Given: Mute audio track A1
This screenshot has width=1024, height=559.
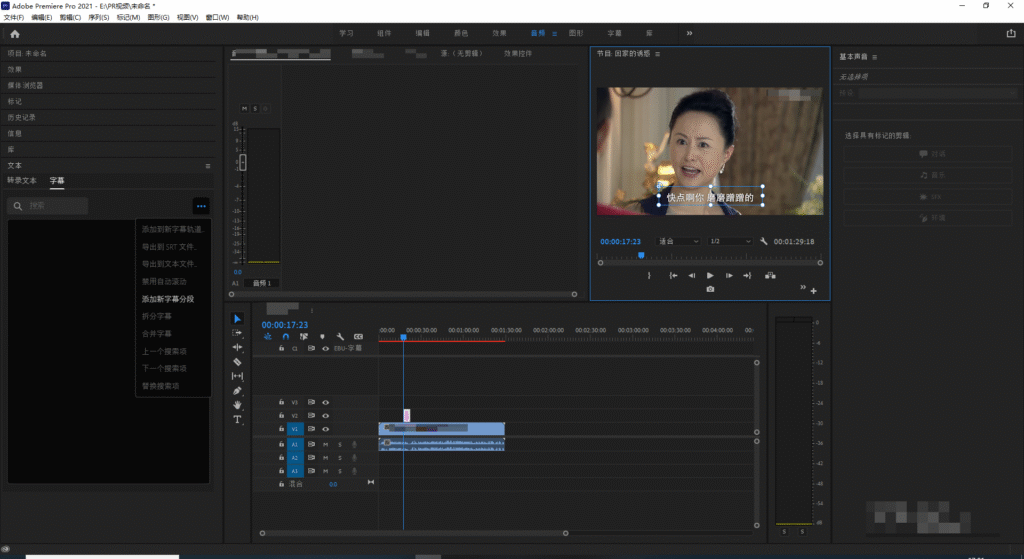Looking at the screenshot, I should [325, 443].
